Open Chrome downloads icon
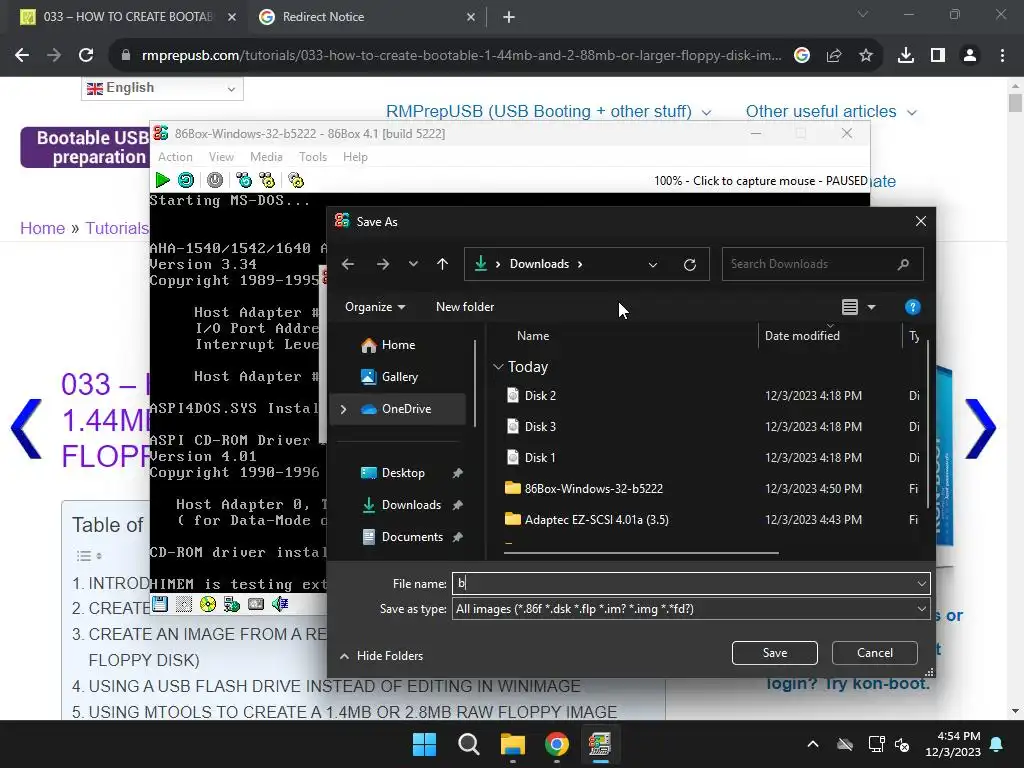 coord(906,56)
